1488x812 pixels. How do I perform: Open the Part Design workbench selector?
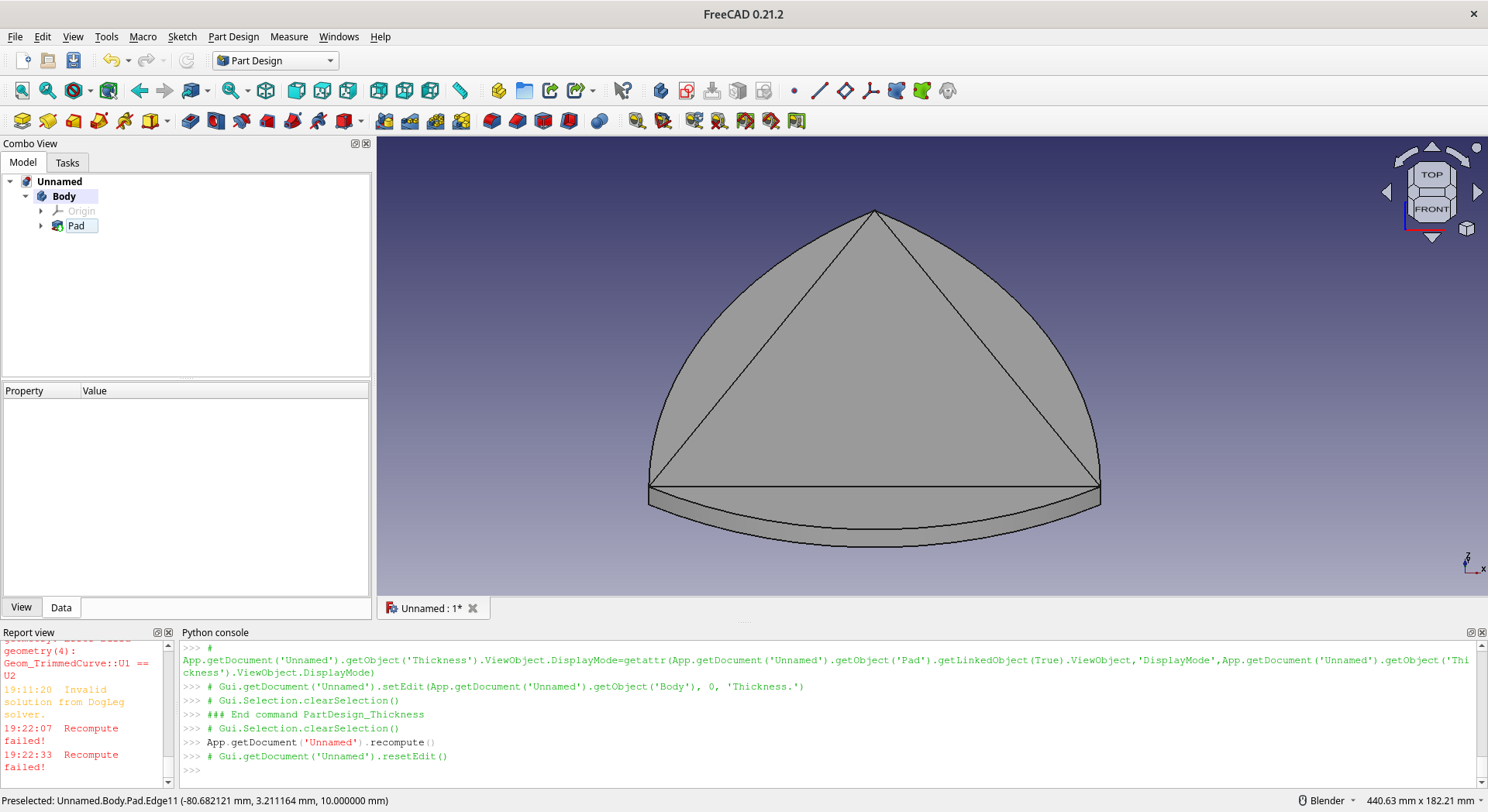[276, 60]
